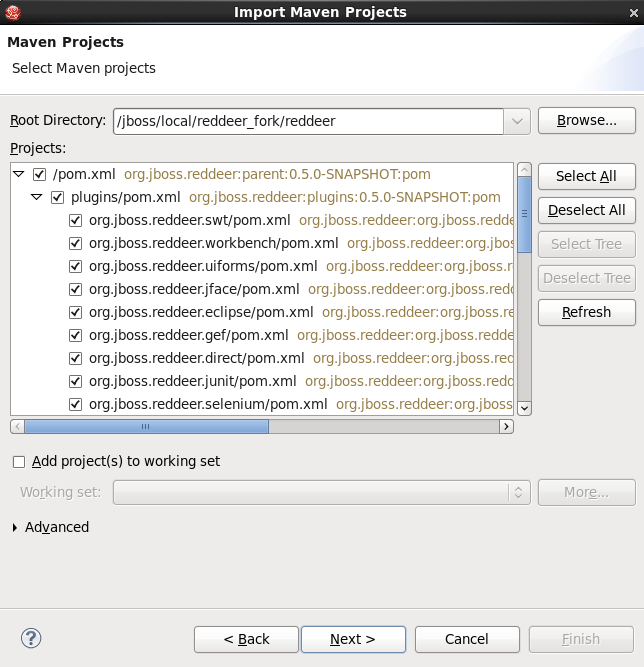Click the scroll down arrow of projects list

[x=524, y=408]
